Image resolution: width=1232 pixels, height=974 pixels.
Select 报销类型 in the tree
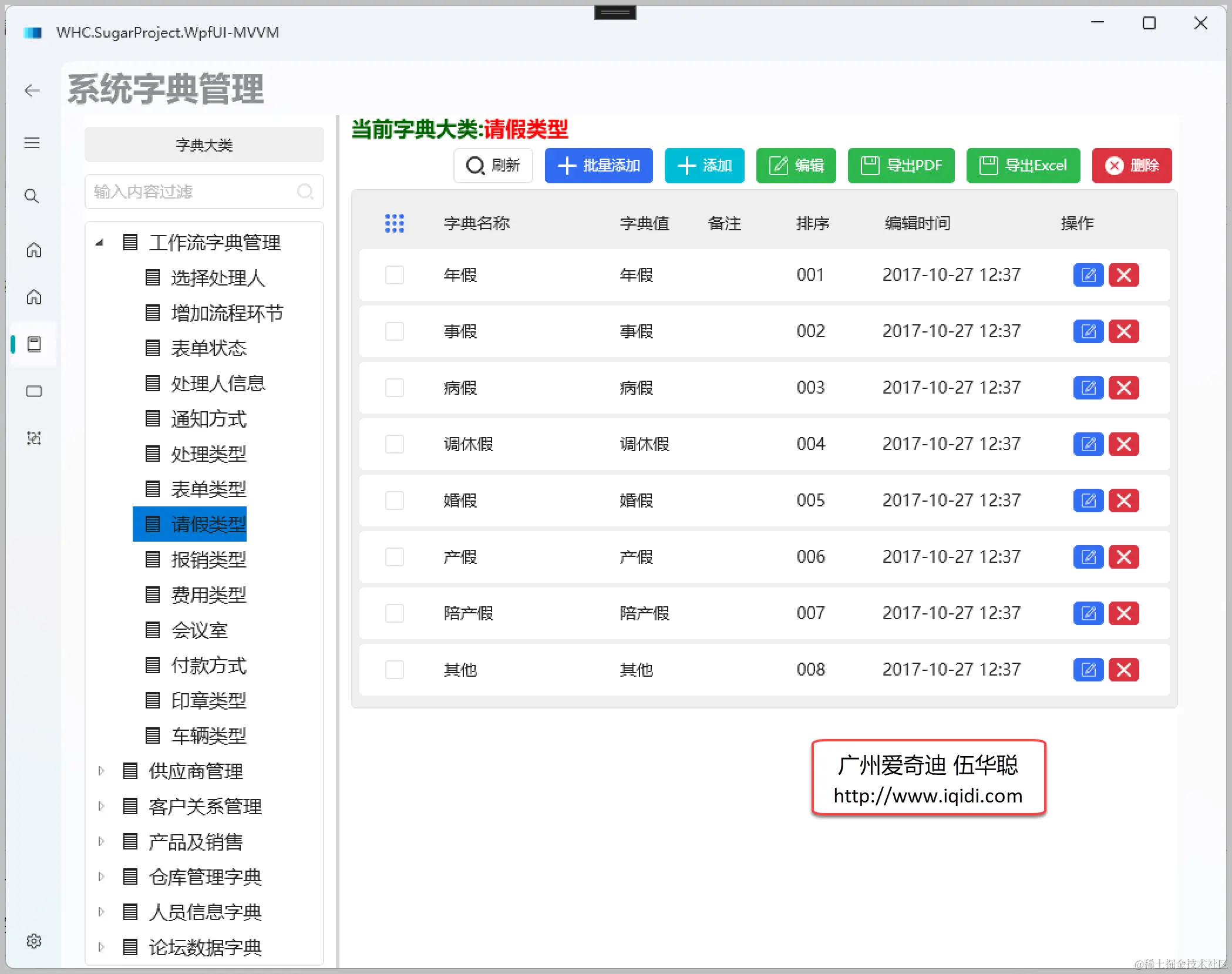click(196, 559)
